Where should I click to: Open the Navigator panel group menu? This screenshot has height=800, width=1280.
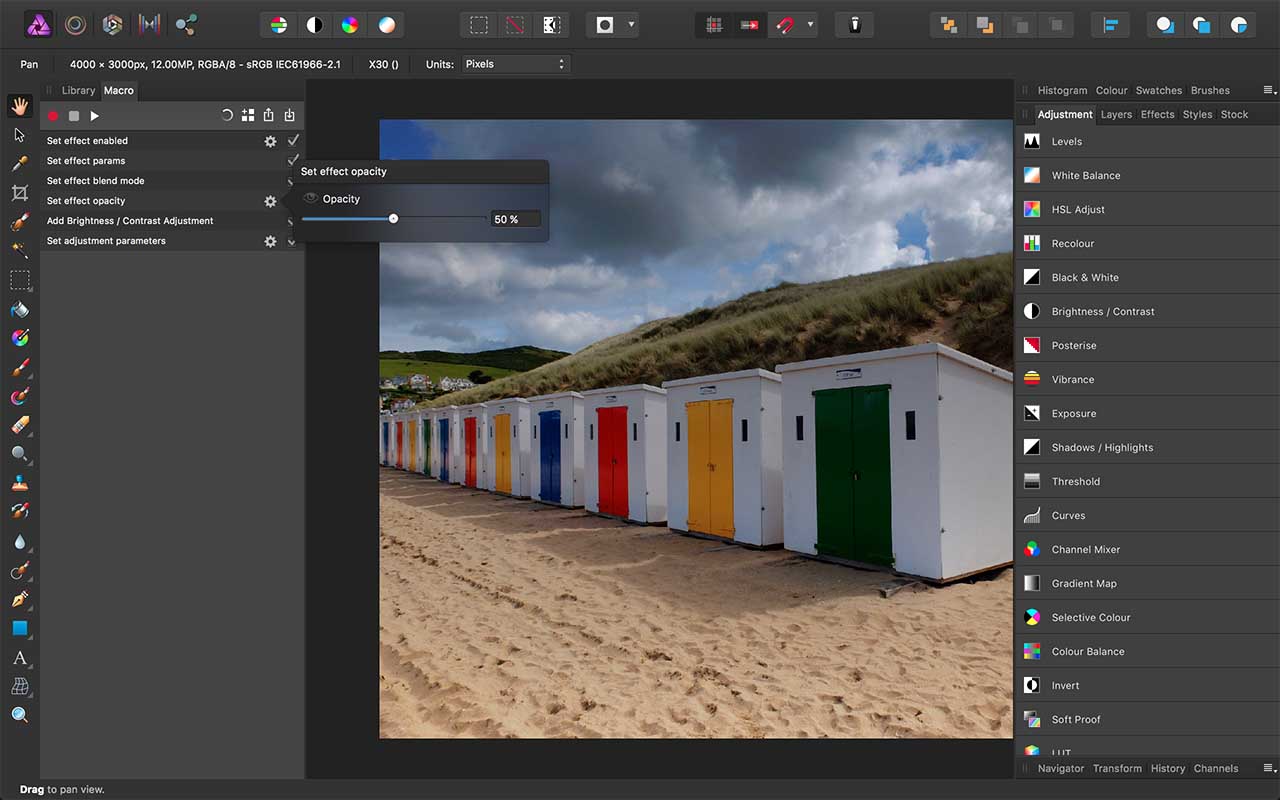coord(1269,768)
